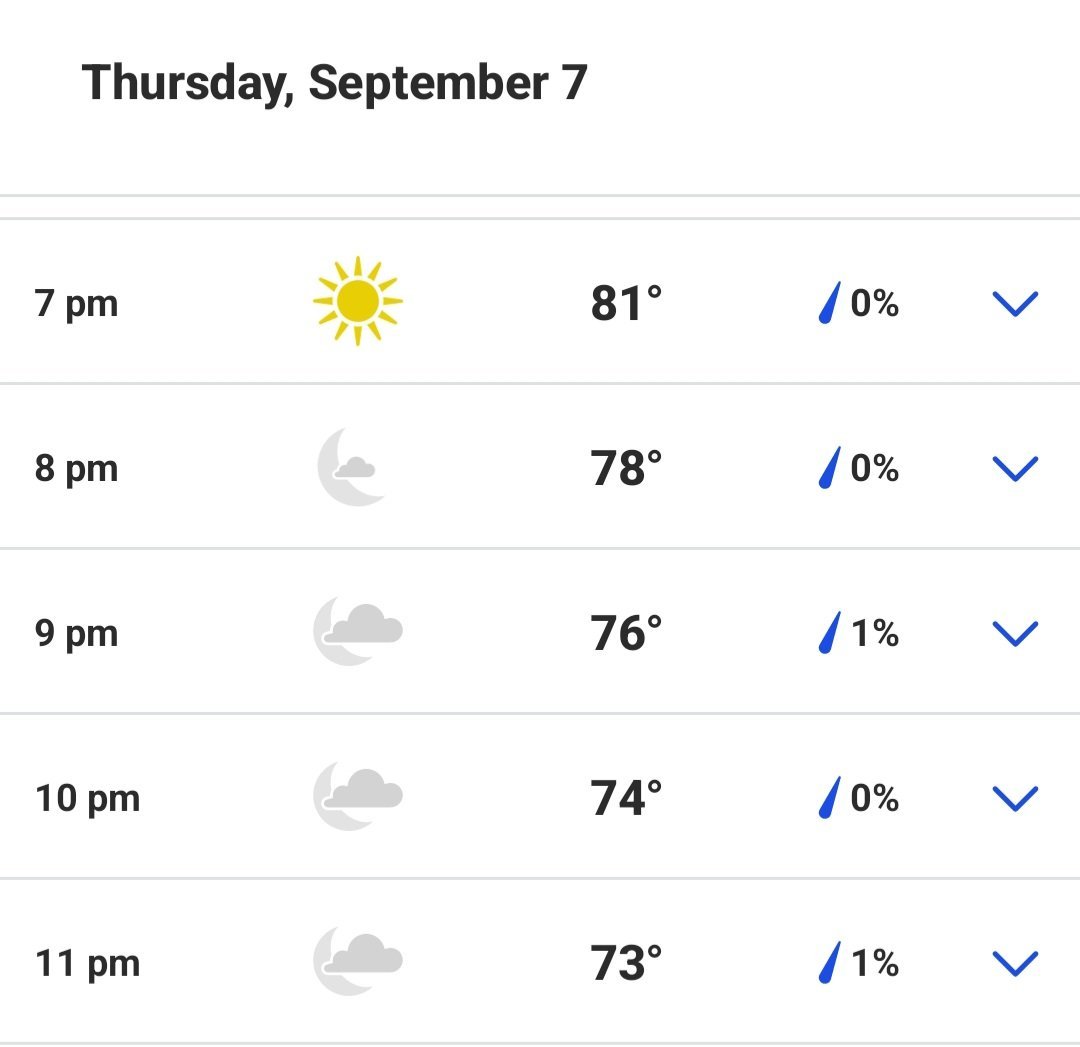Expand the 8 pm forecast details
1080x1047 pixels.
point(1014,468)
